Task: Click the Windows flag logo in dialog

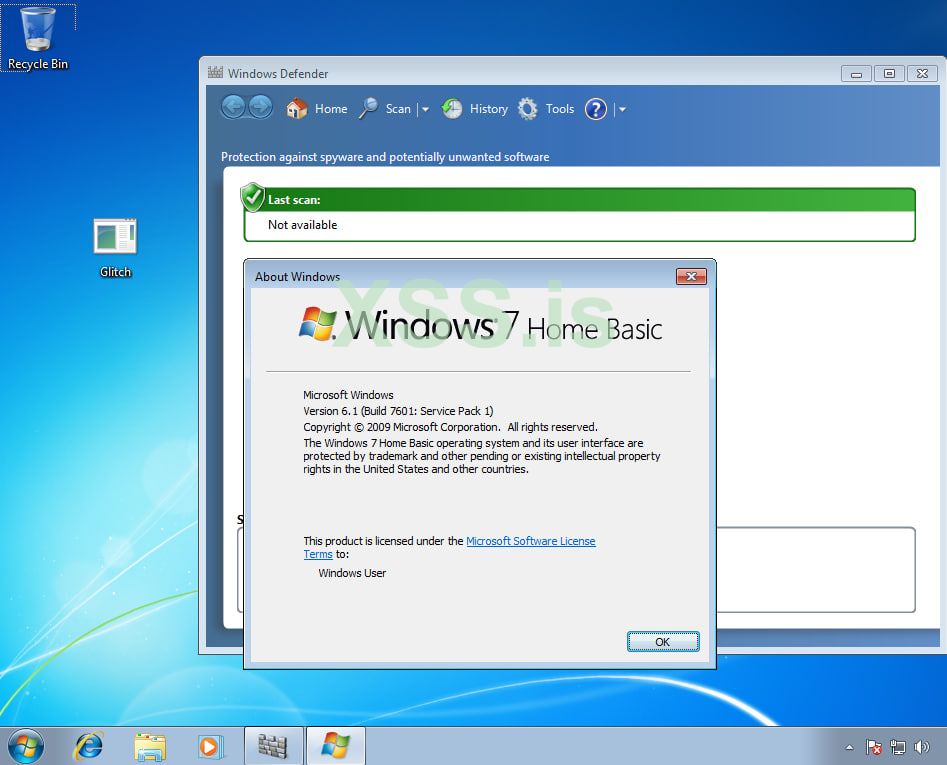Action: [x=317, y=324]
